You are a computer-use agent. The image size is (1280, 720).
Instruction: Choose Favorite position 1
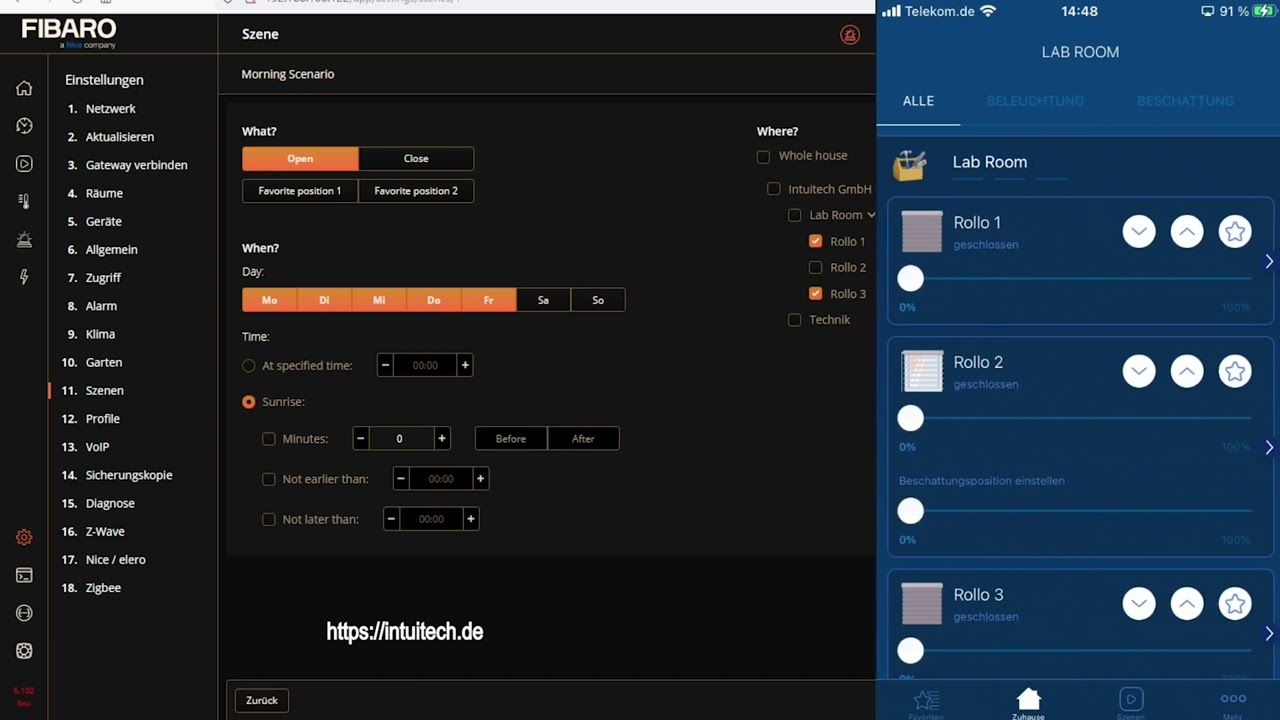(x=300, y=191)
